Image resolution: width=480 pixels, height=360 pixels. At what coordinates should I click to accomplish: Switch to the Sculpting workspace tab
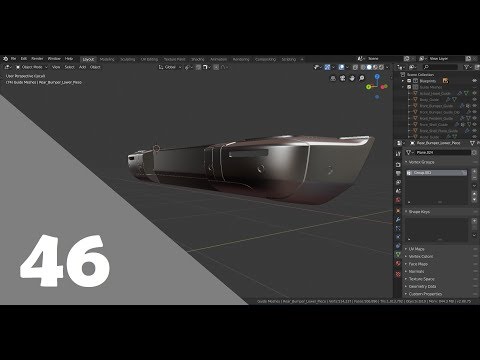(128, 59)
